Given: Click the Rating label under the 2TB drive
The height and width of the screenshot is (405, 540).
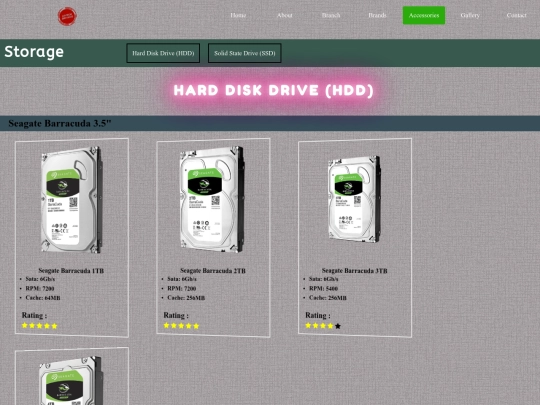Looking at the screenshot, I should pos(176,315).
